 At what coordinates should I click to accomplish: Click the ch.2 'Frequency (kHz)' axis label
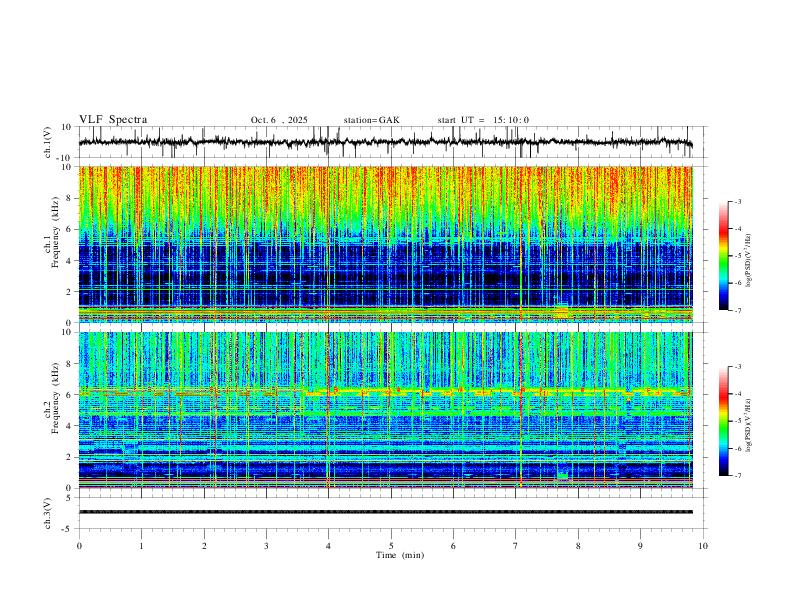(x=55, y=398)
